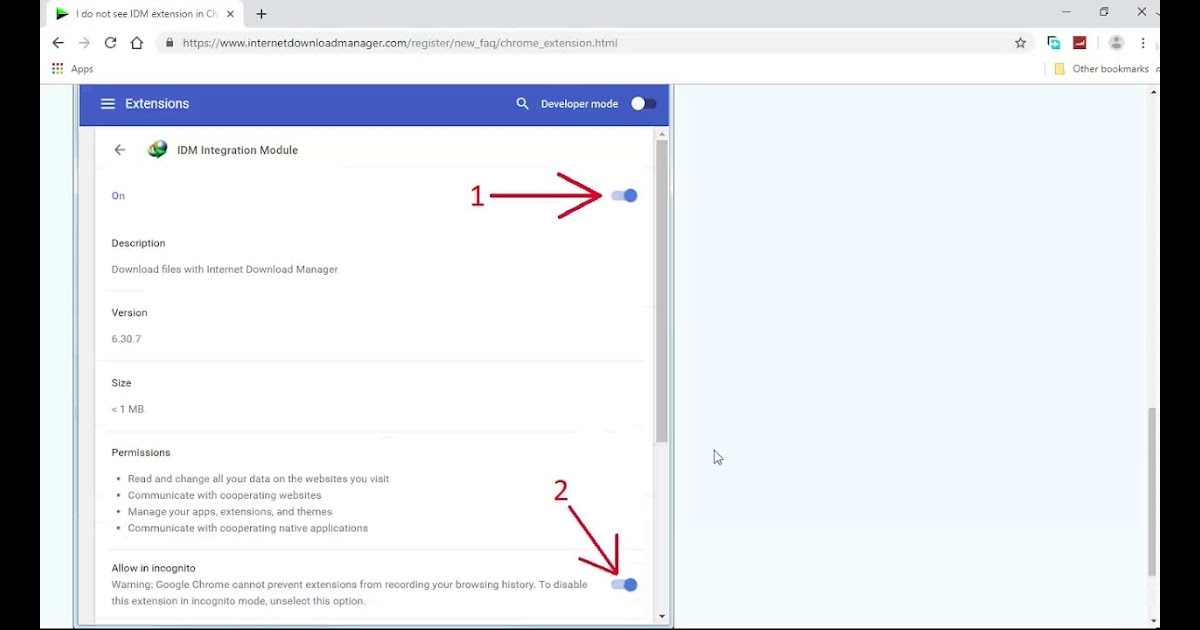The width and height of the screenshot is (1200, 630).
Task: Turn off the IDM extension On switch
Action: pos(624,196)
